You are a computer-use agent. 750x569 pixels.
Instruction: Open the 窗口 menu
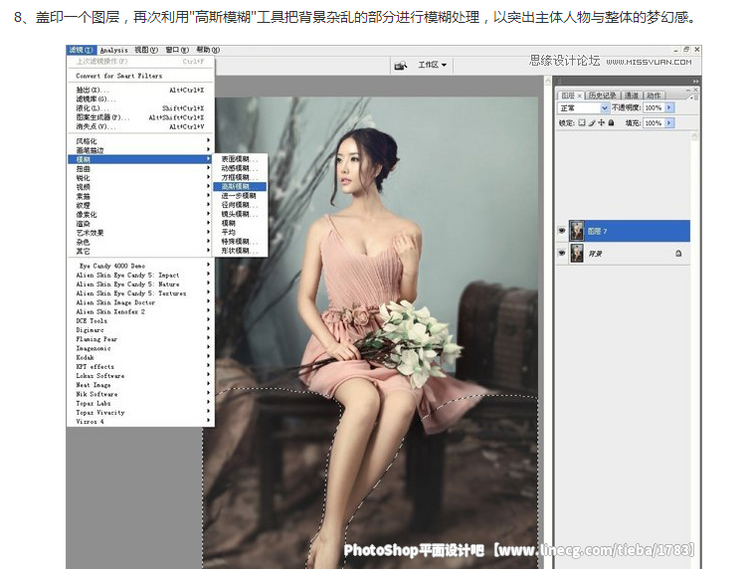click(177, 50)
